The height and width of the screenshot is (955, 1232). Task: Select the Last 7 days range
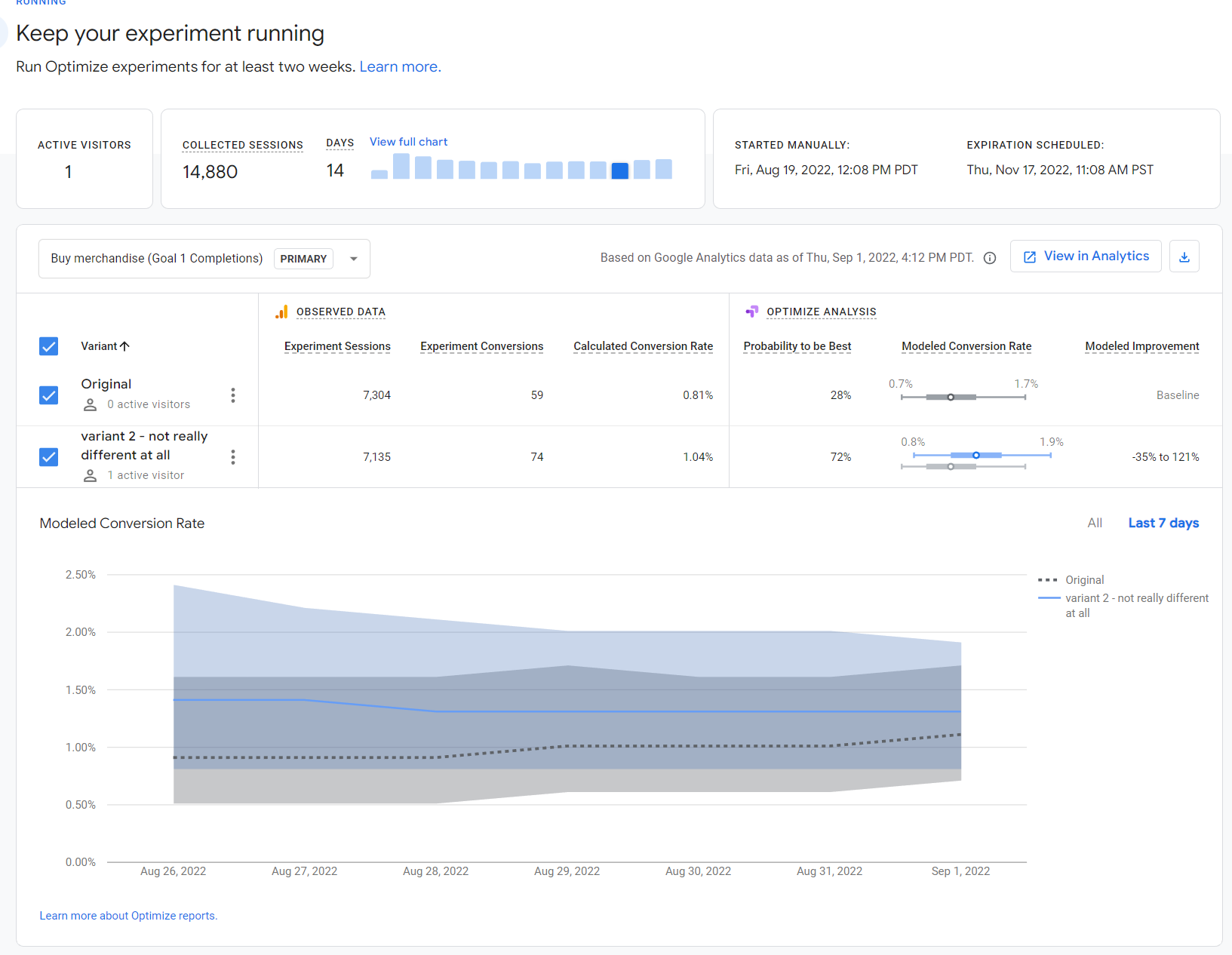(x=1163, y=523)
